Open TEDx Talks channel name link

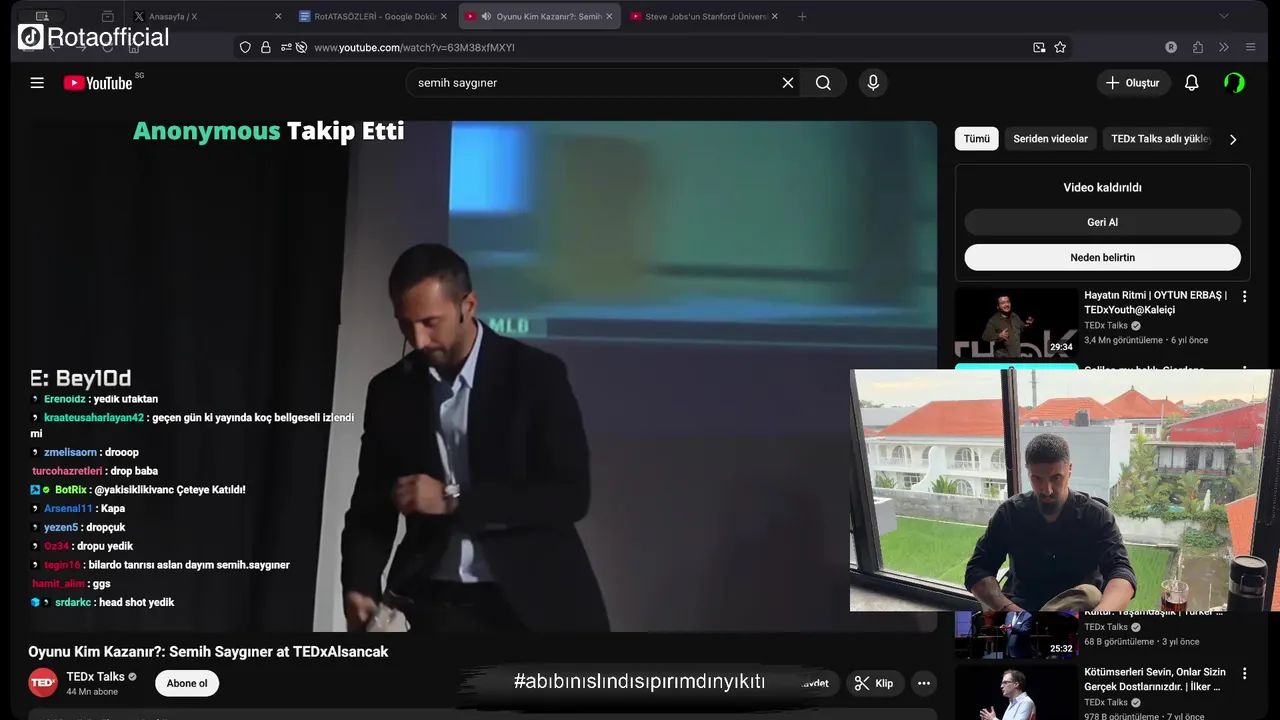click(x=95, y=677)
